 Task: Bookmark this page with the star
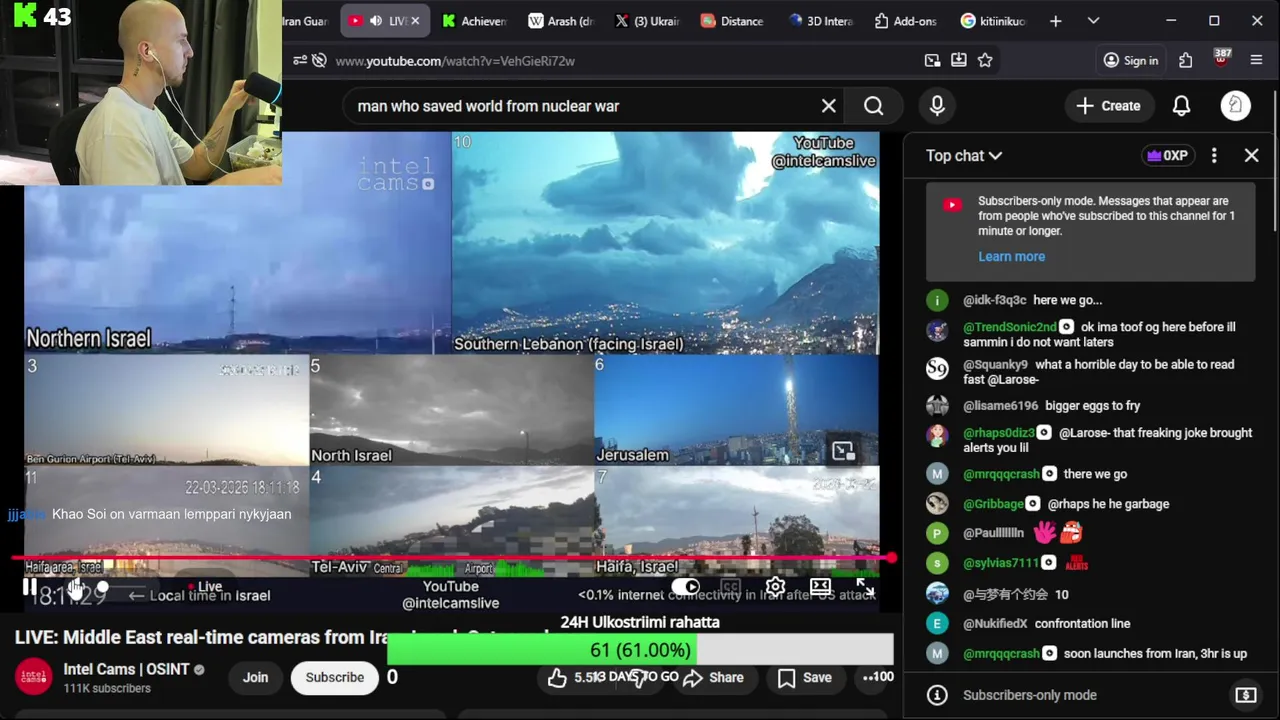985,61
